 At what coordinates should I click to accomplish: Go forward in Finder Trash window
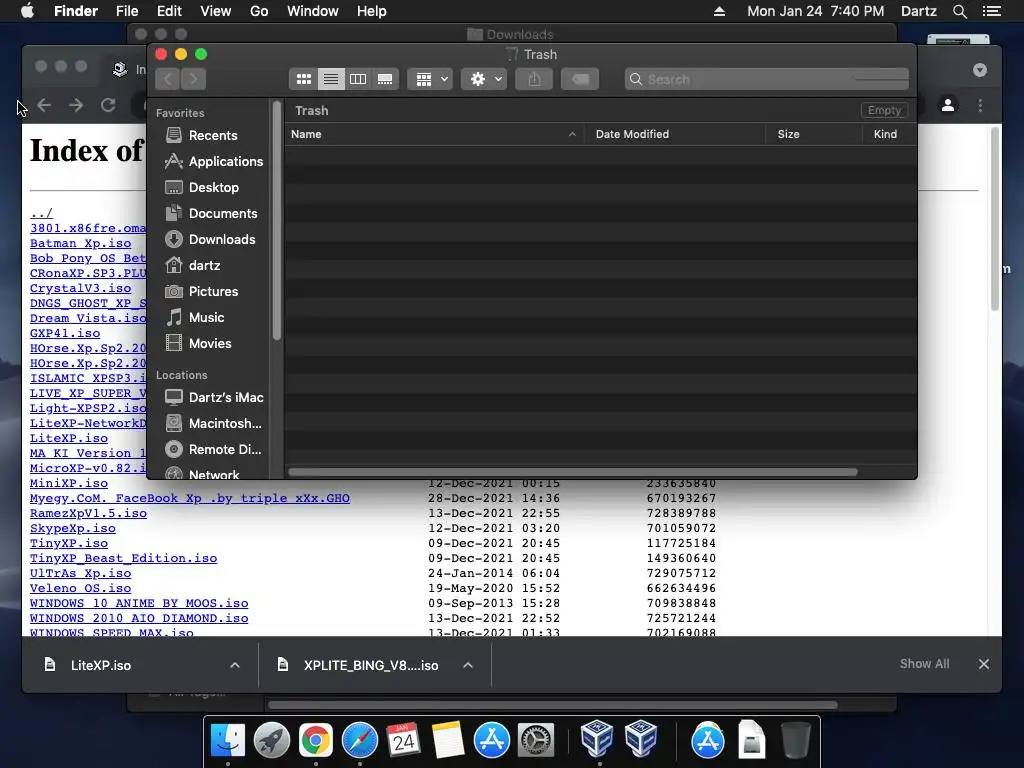[193, 79]
